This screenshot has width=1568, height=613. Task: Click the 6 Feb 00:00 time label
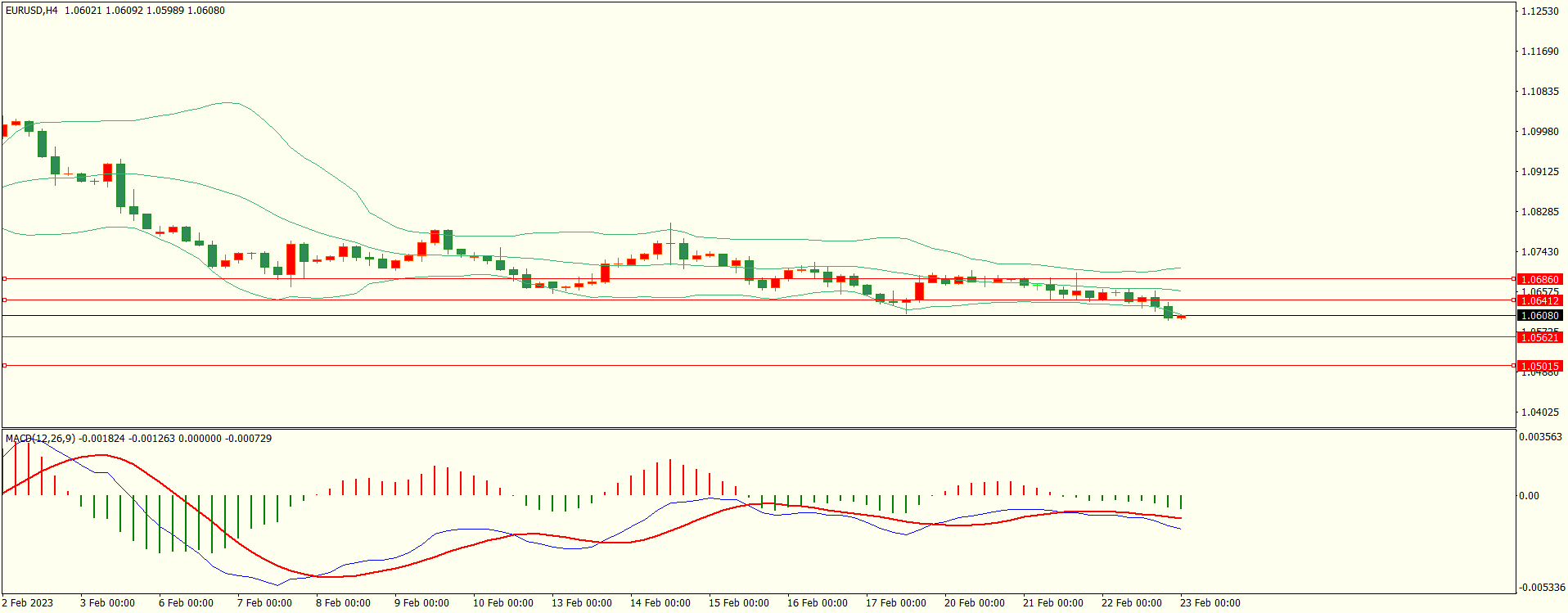pyautogui.click(x=186, y=603)
